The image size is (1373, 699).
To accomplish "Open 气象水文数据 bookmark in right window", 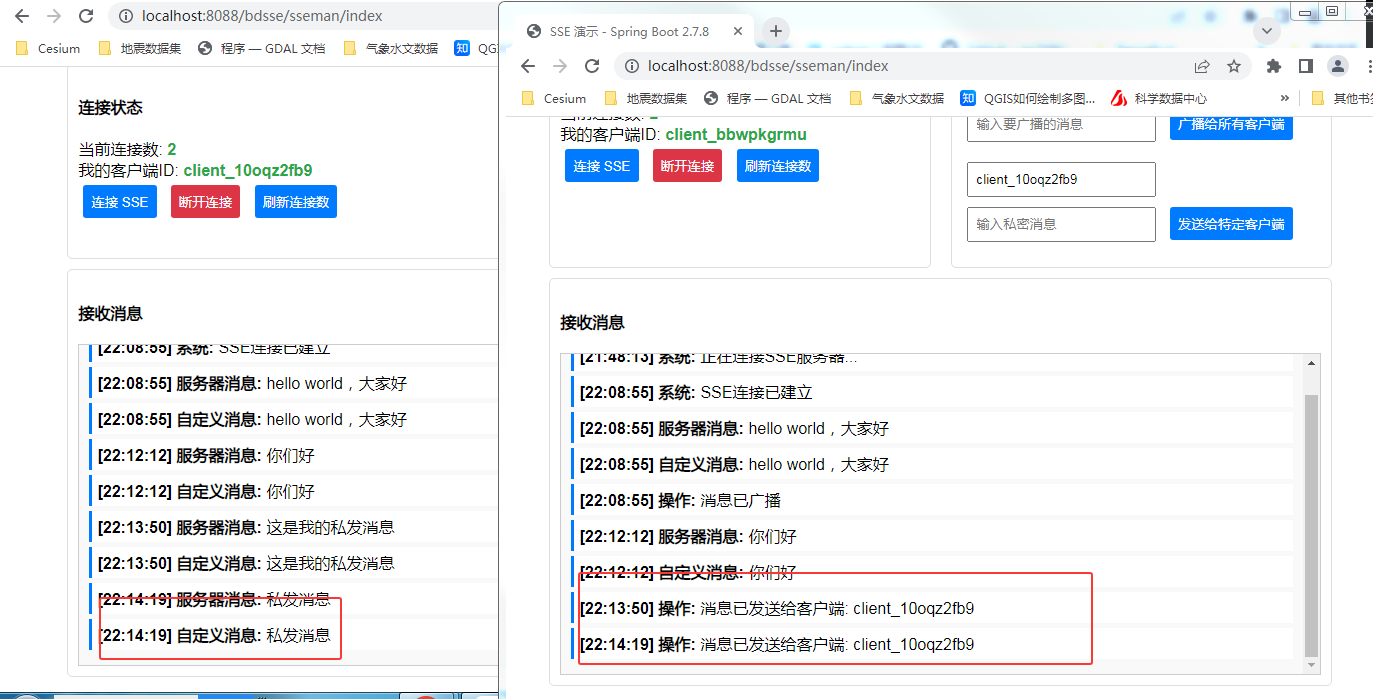I will click(897, 98).
